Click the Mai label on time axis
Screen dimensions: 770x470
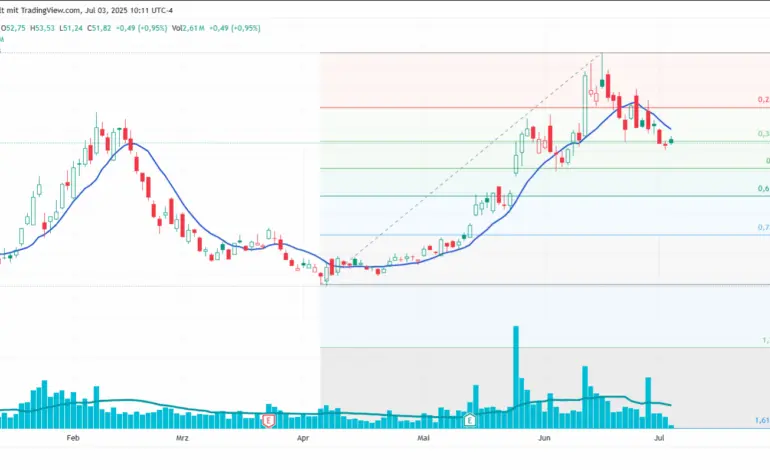(x=423, y=438)
